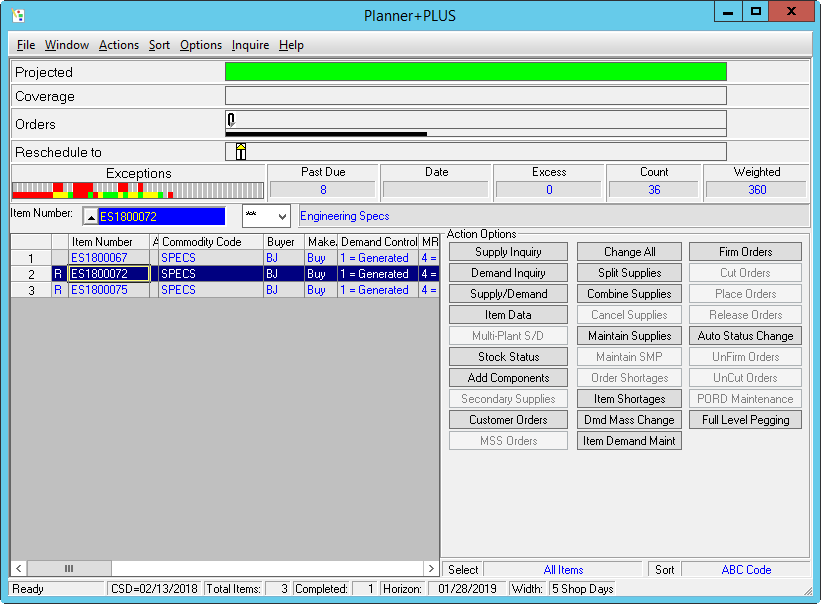Click the horizontal scrollbar right arrow
The width and height of the screenshot is (821, 604).
[431, 568]
